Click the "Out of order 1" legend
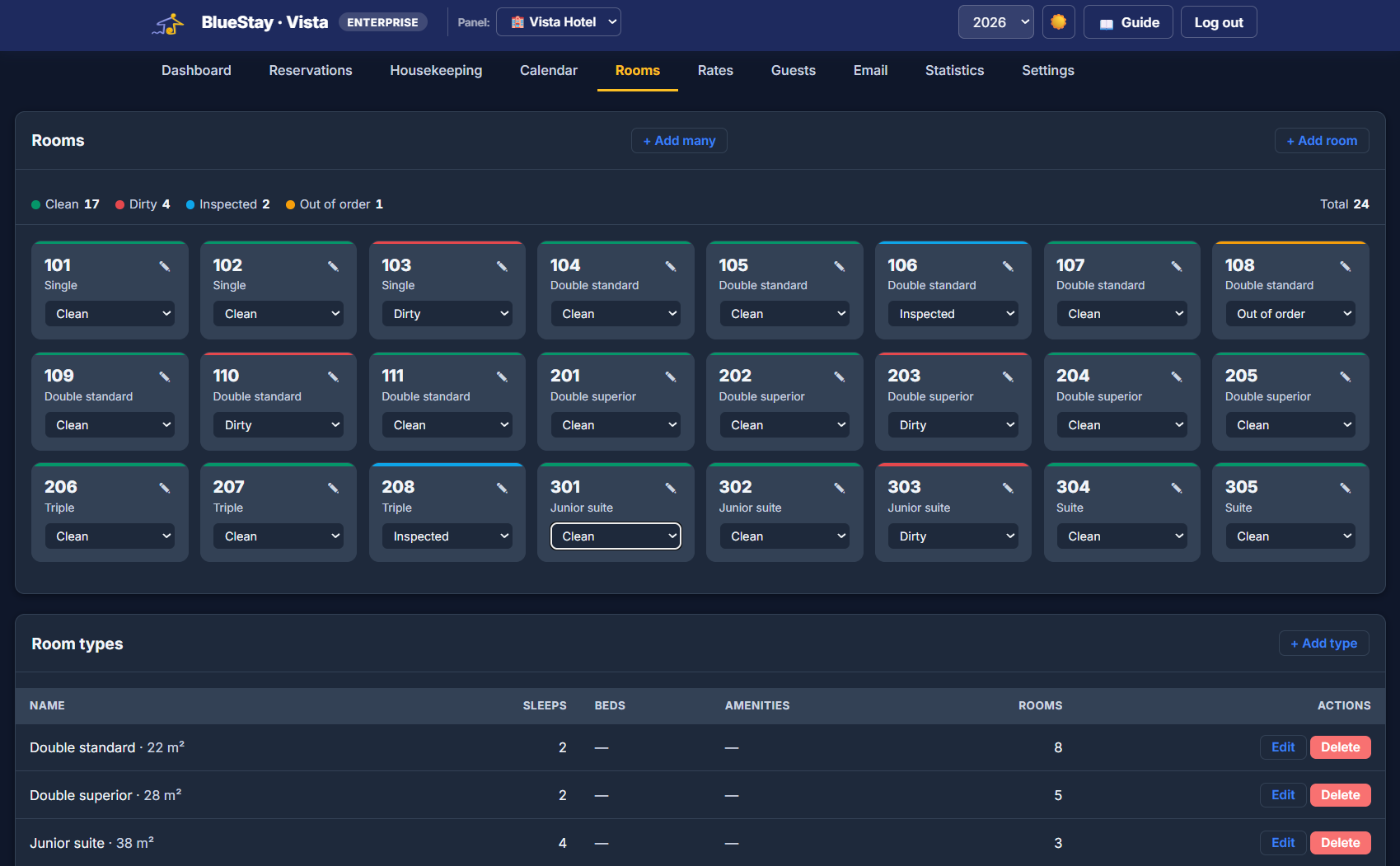 coord(335,204)
